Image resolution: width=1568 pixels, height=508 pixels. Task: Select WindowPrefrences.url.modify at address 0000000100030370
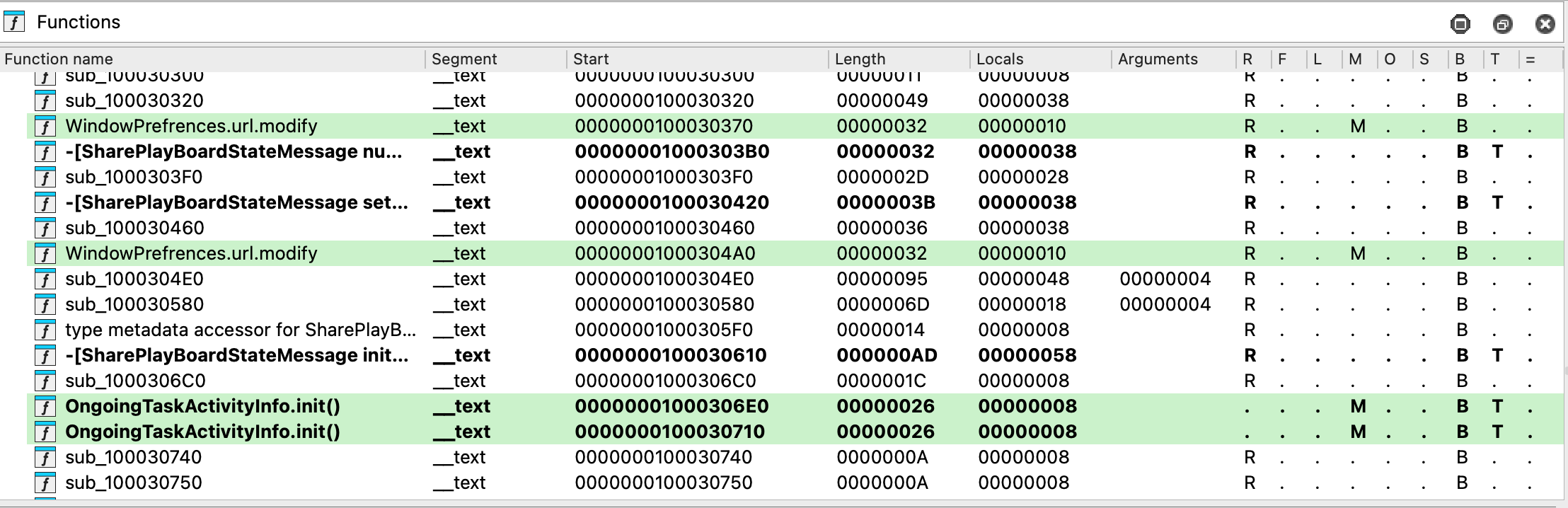click(191, 127)
